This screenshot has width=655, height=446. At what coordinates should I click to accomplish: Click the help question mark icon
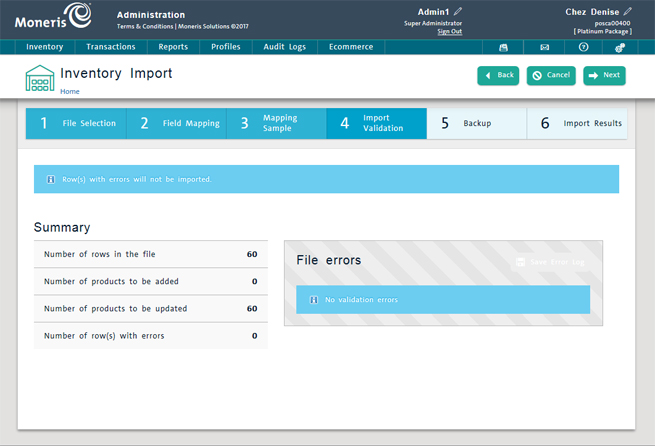coord(584,47)
